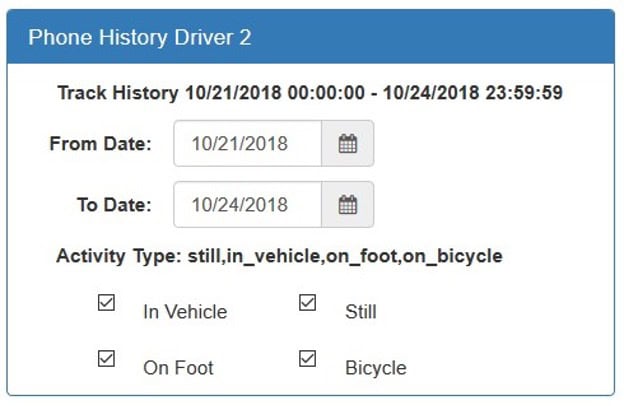Toggle the On Foot checkbox

tap(106, 359)
